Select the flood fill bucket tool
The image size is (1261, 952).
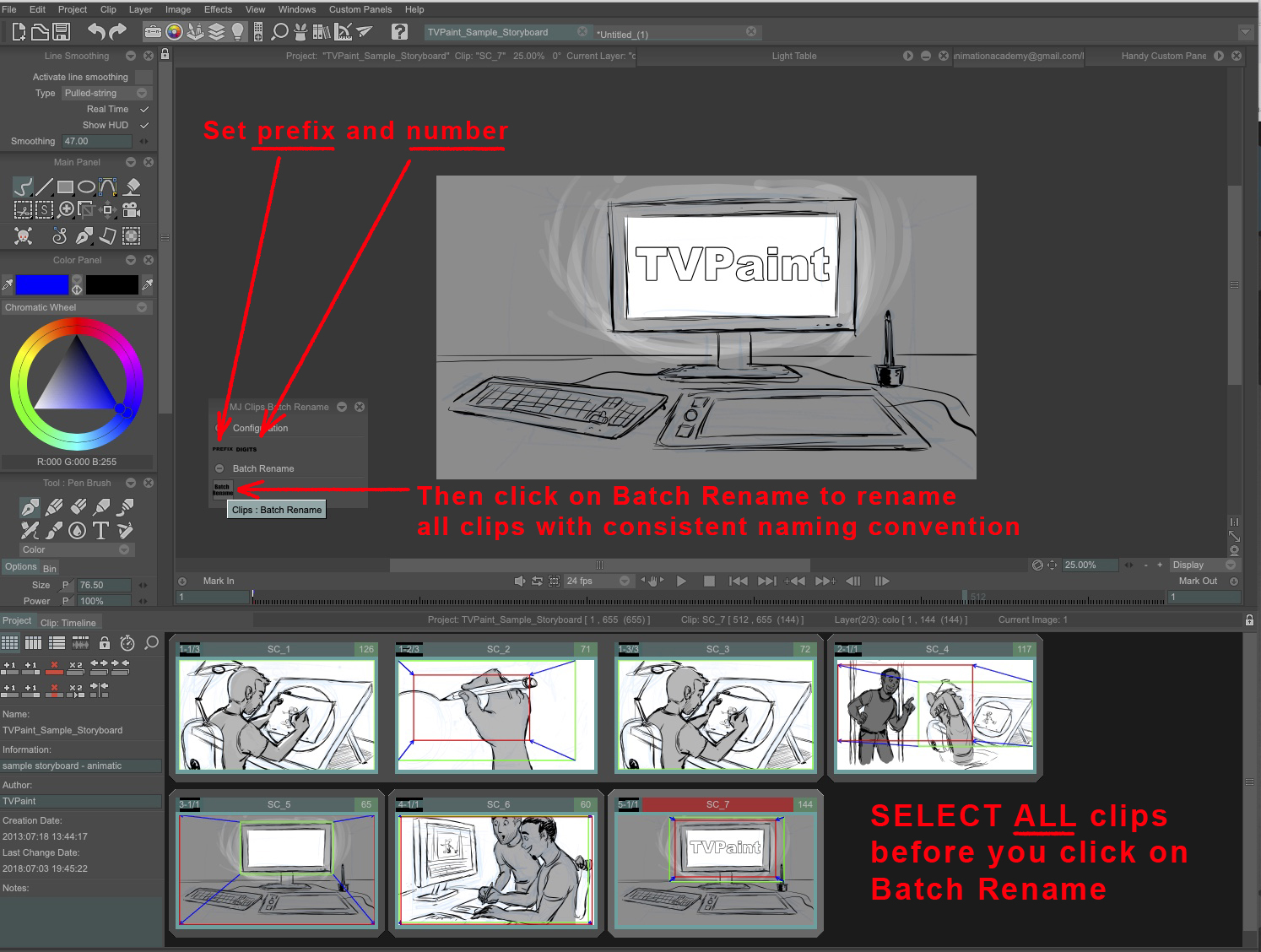(x=133, y=187)
